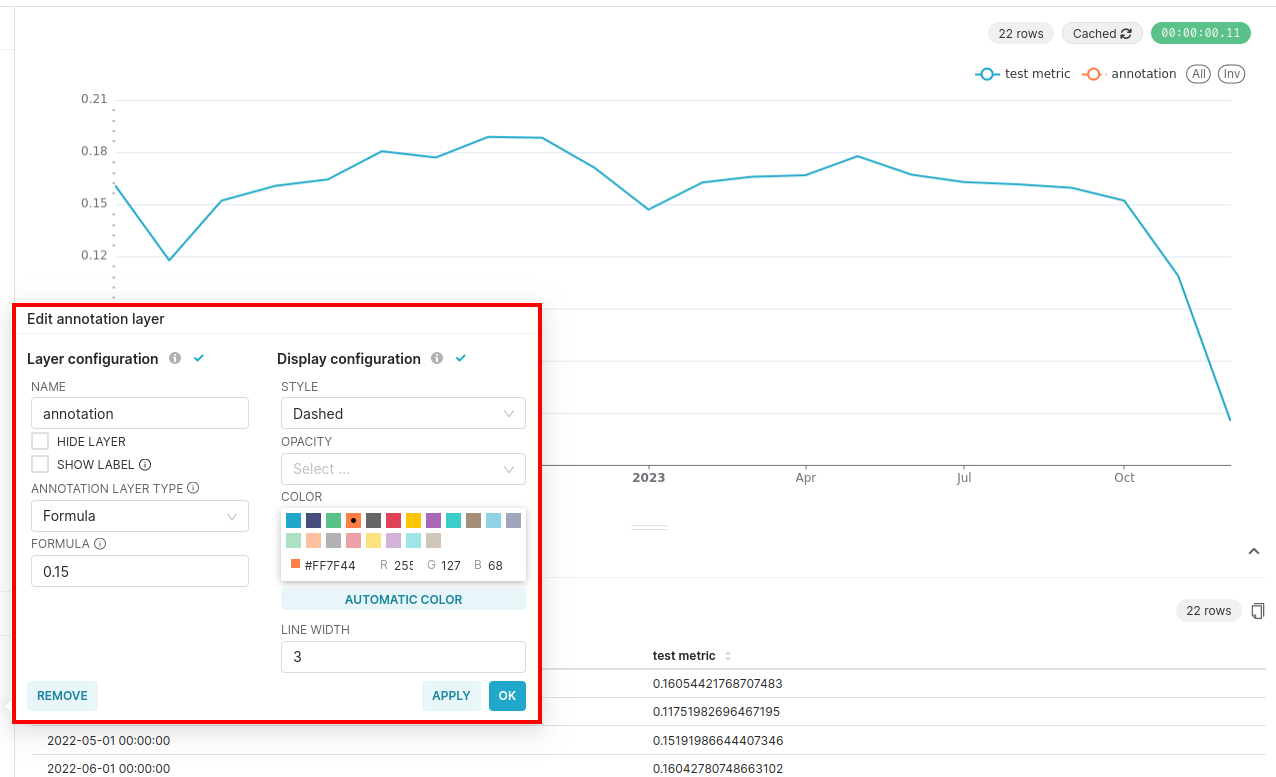
Task: Pick the dark gray color swatch
Action: coord(373,520)
